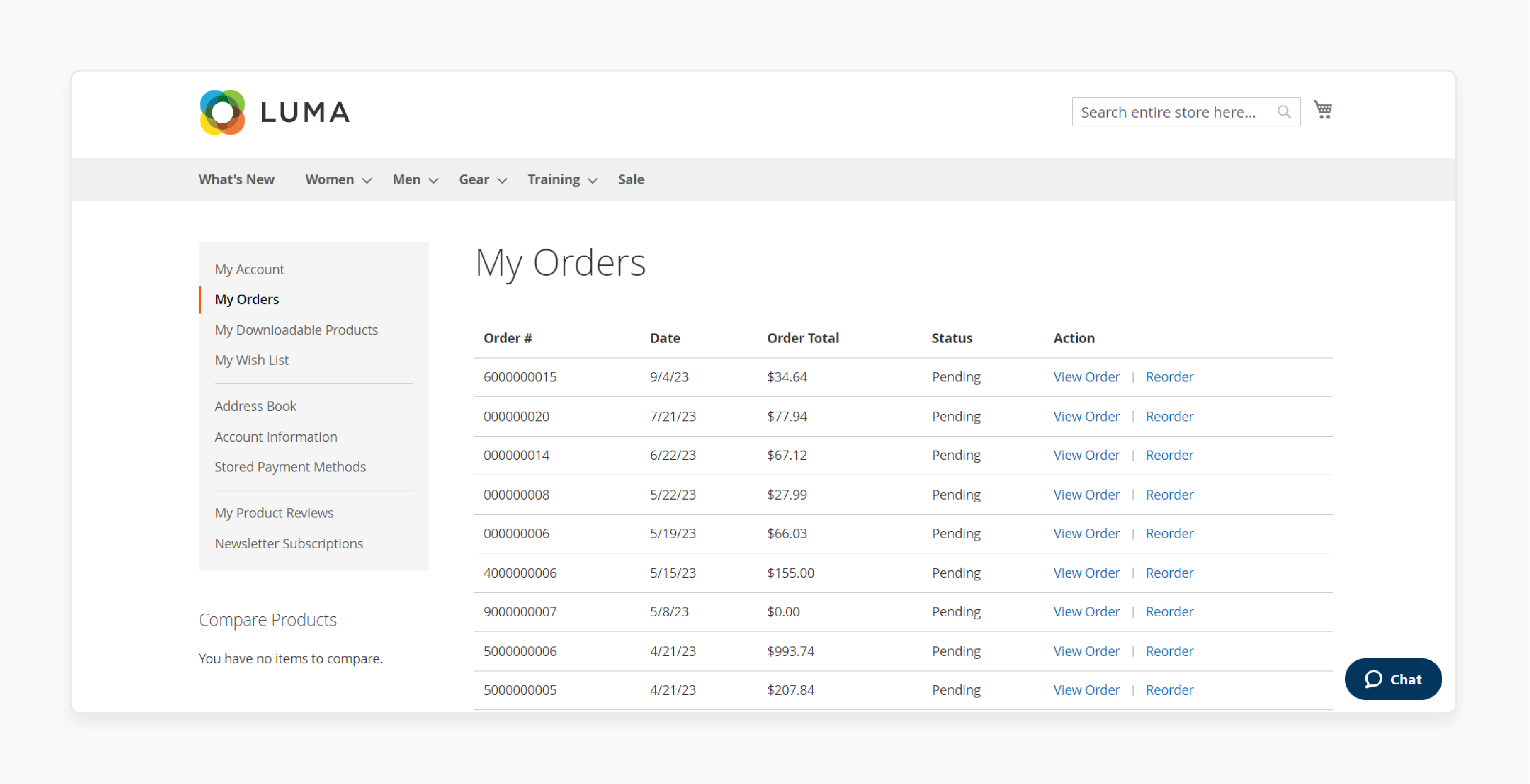Expand the Men dropdown chevron
The height and width of the screenshot is (784, 1530).
pyautogui.click(x=434, y=181)
